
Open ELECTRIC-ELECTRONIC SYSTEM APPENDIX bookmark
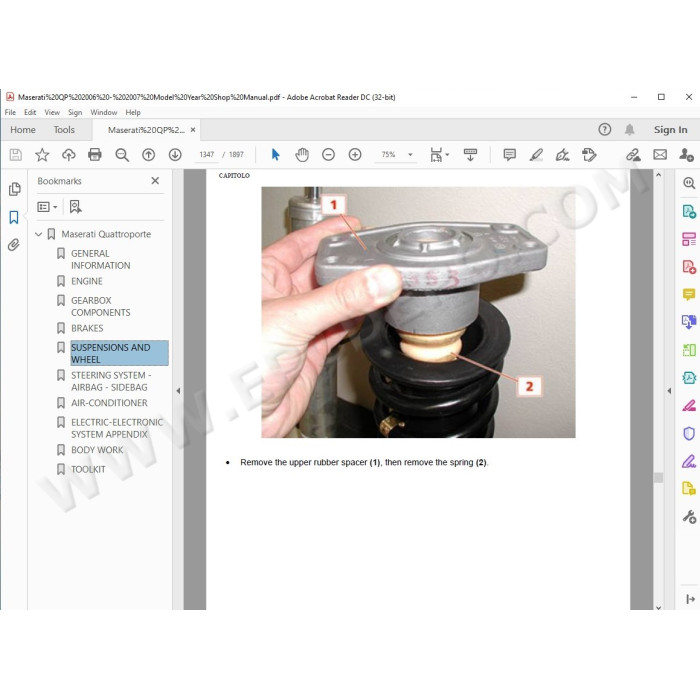click(117, 428)
